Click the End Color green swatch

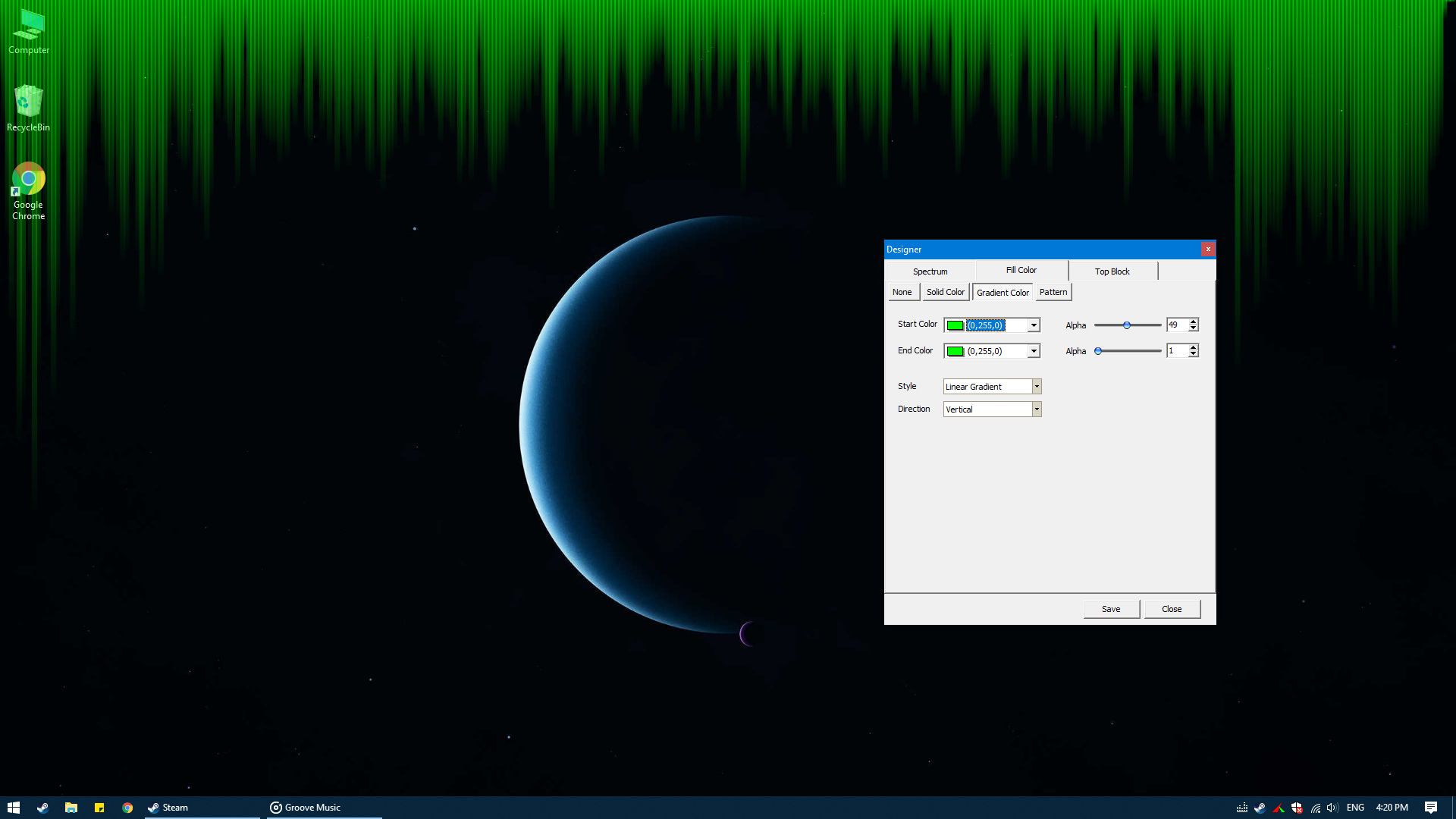(955, 350)
